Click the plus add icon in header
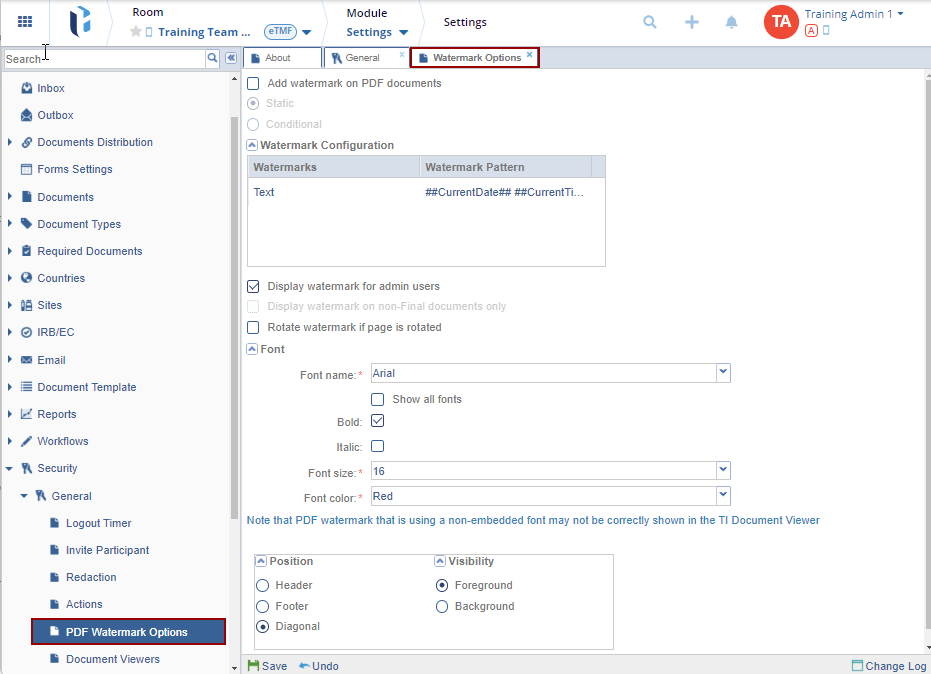 [691, 22]
